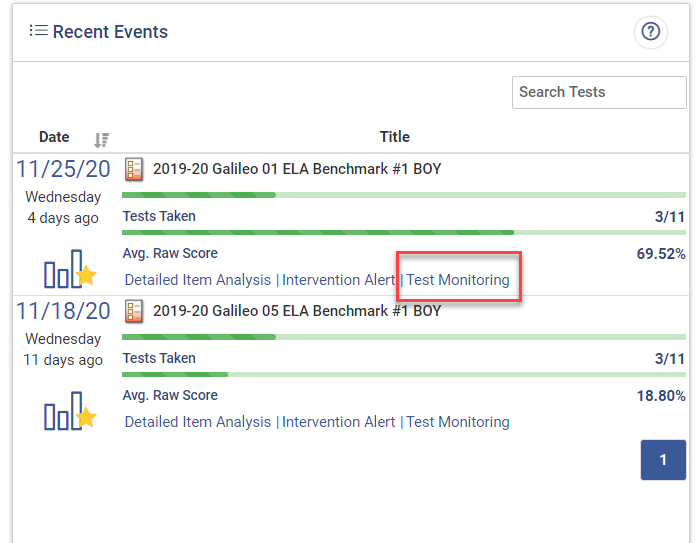Select the 2019-20 Galileo 01 ELA Benchmark title
The height and width of the screenshot is (543, 696).
click(x=297, y=169)
